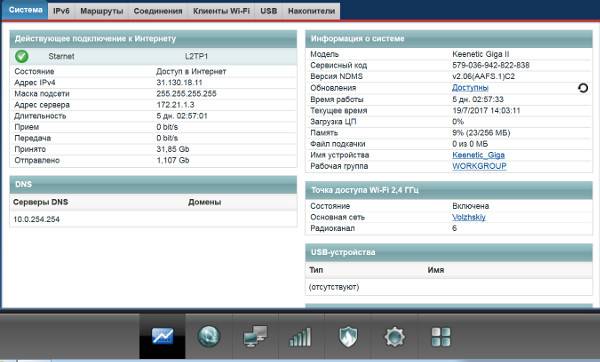This screenshot has height=362, width=600.
Task: Open the Keenetic_Giga device name link
Action: pyautogui.click(x=478, y=155)
